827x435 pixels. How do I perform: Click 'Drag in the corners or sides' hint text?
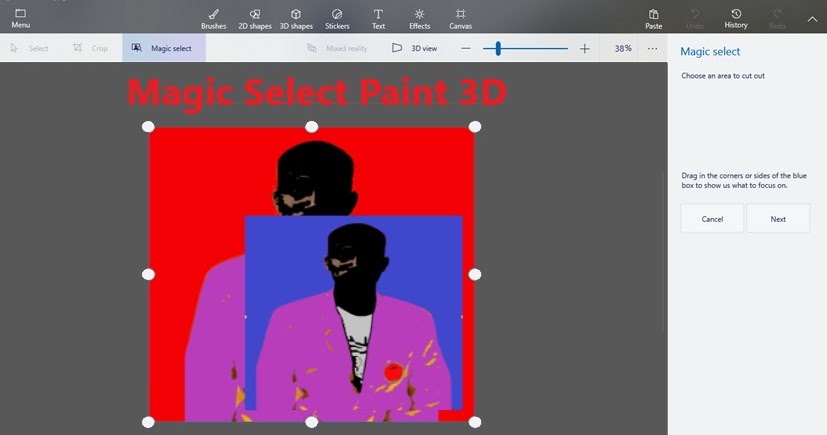pos(744,180)
